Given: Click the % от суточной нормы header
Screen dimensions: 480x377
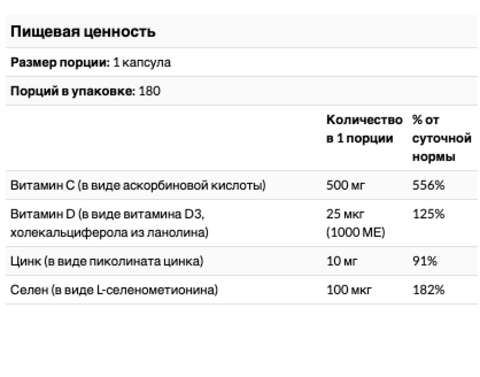Looking at the screenshot, I should (x=442, y=138).
